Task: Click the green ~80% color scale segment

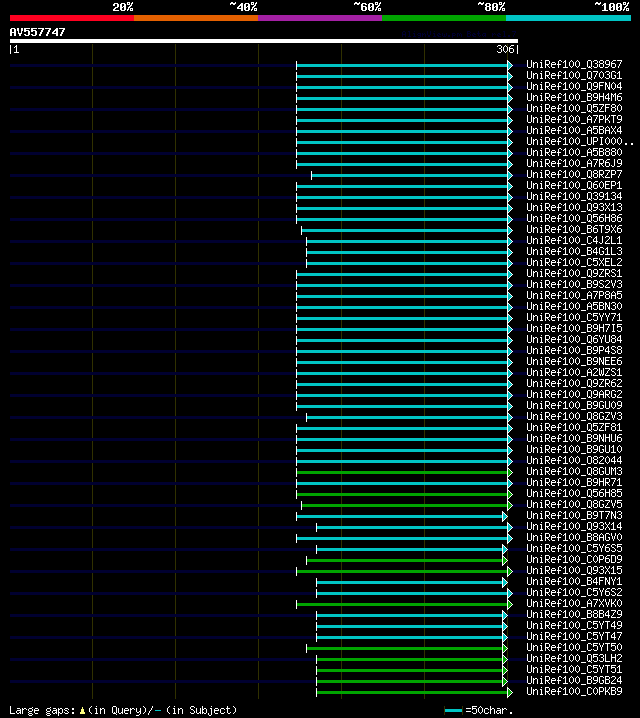Action: 444,18
